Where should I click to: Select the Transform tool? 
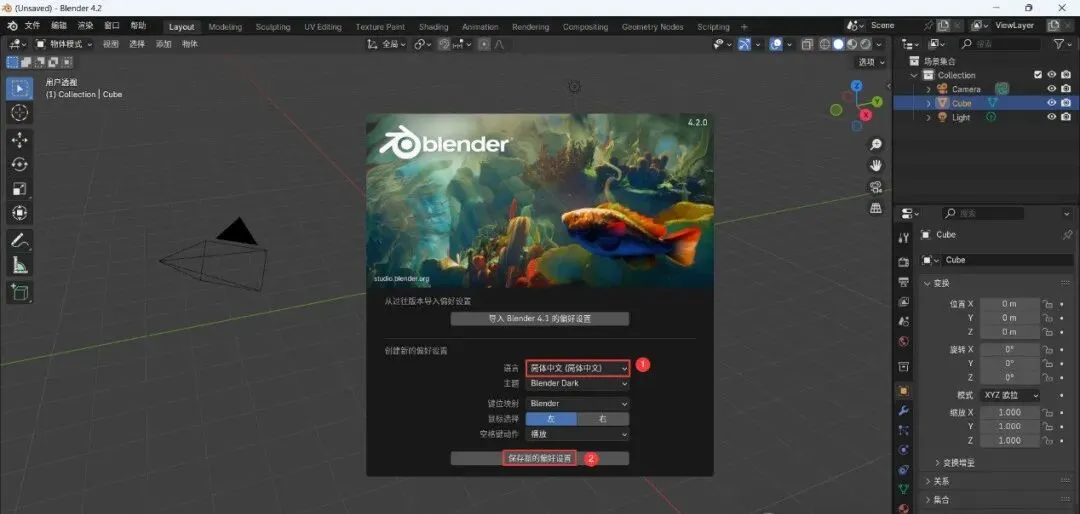[19, 213]
